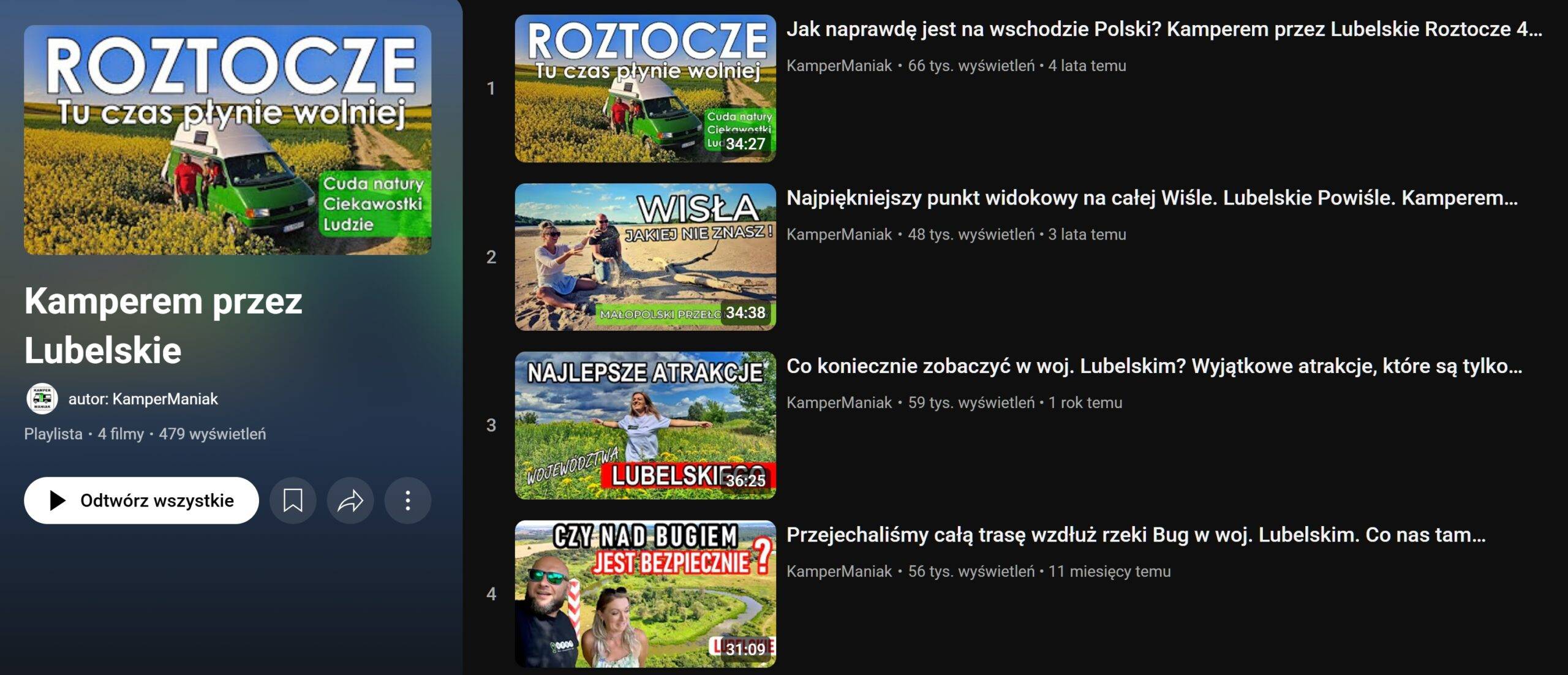
Task: Open Przejechaliśmy całą trasę wzdłuż rzeki Bug
Action: point(1136,535)
